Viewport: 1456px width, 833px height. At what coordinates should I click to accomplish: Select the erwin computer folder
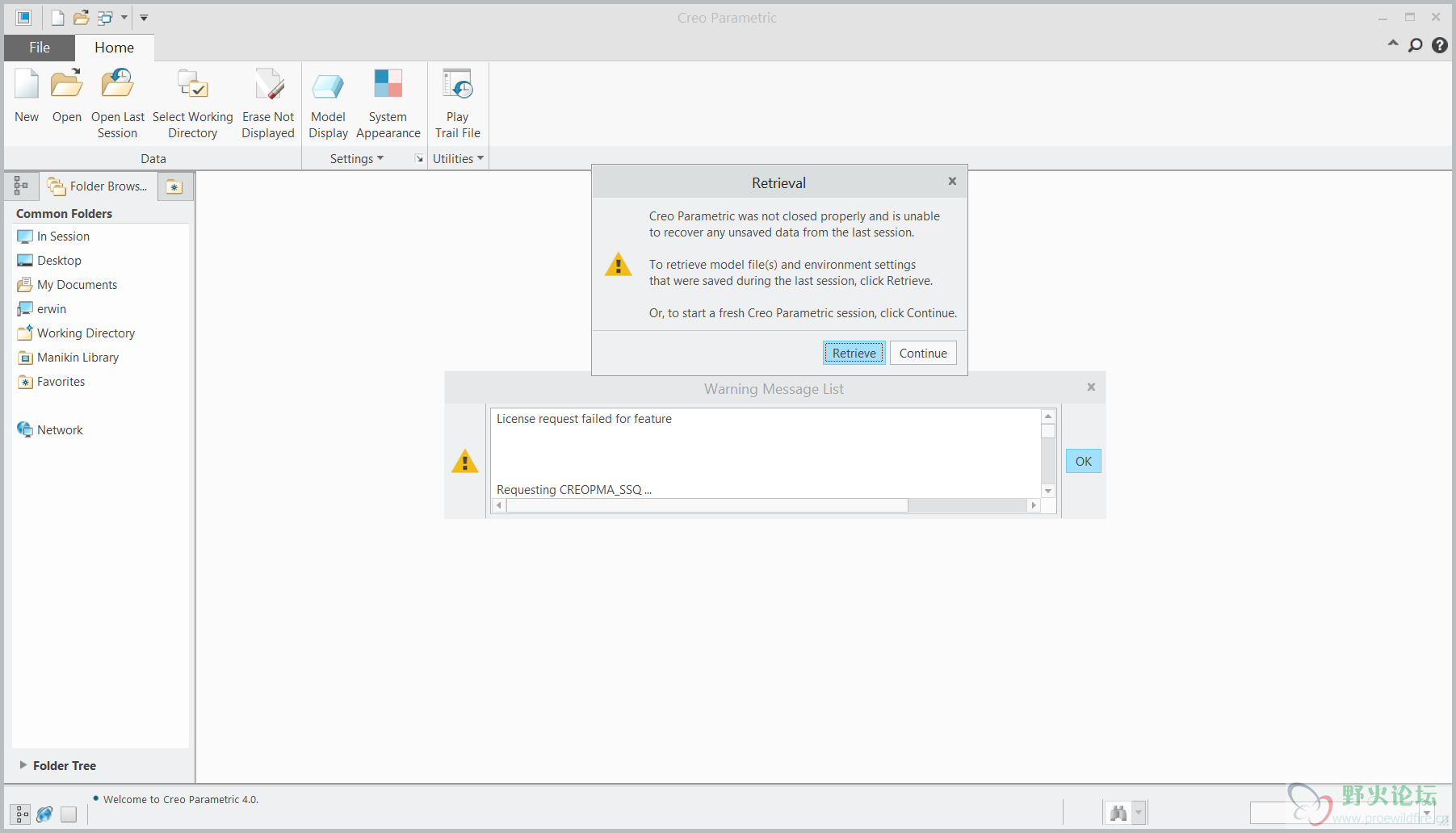(x=42, y=309)
